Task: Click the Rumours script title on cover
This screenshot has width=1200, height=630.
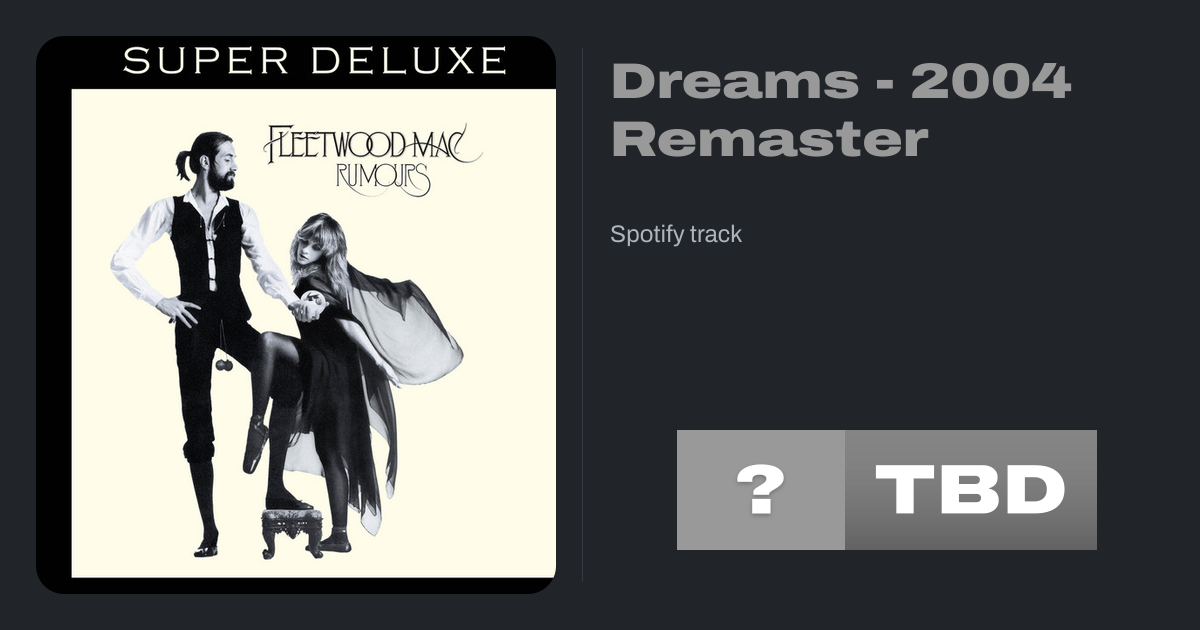Action: click(385, 179)
